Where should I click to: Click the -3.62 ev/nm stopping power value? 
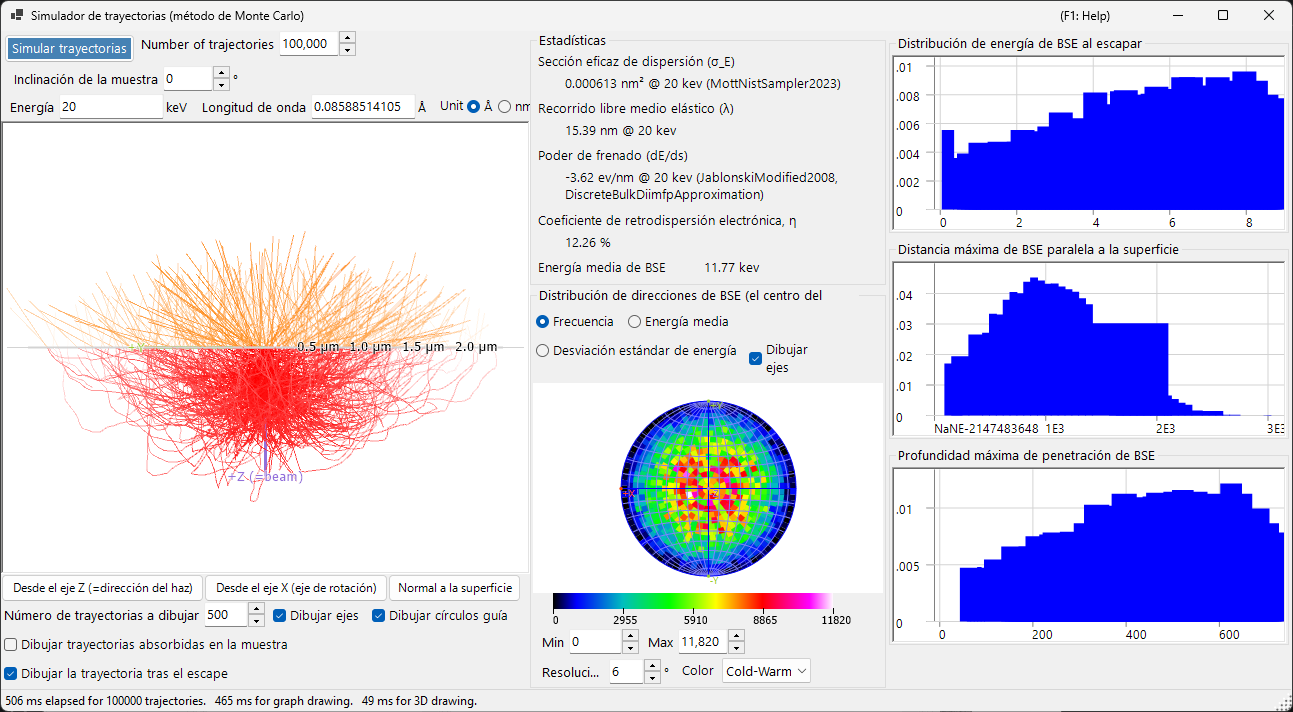[701, 186]
